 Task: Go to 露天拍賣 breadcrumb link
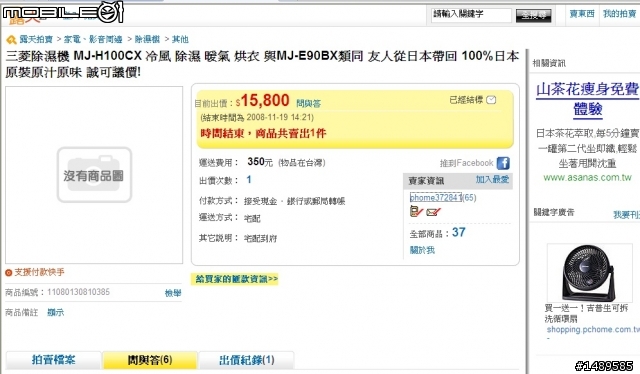pyautogui.click(x=36, y=39)
